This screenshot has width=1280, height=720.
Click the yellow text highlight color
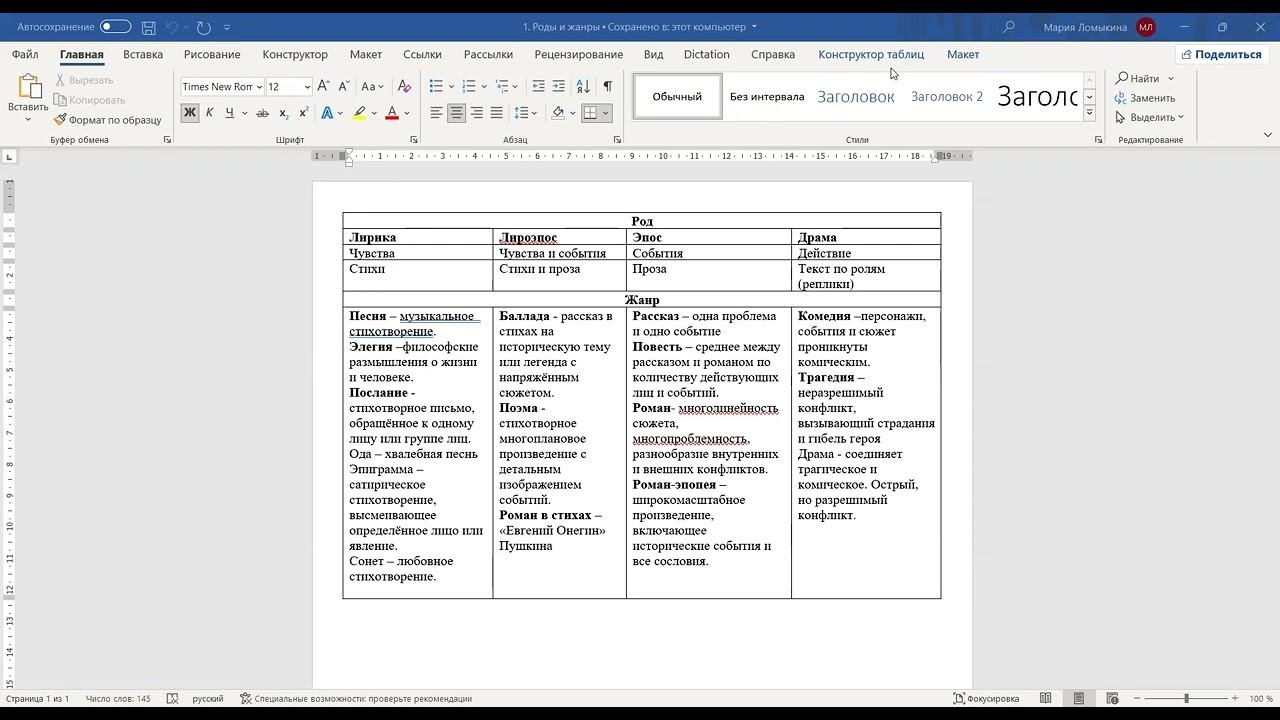pos(359,113)
